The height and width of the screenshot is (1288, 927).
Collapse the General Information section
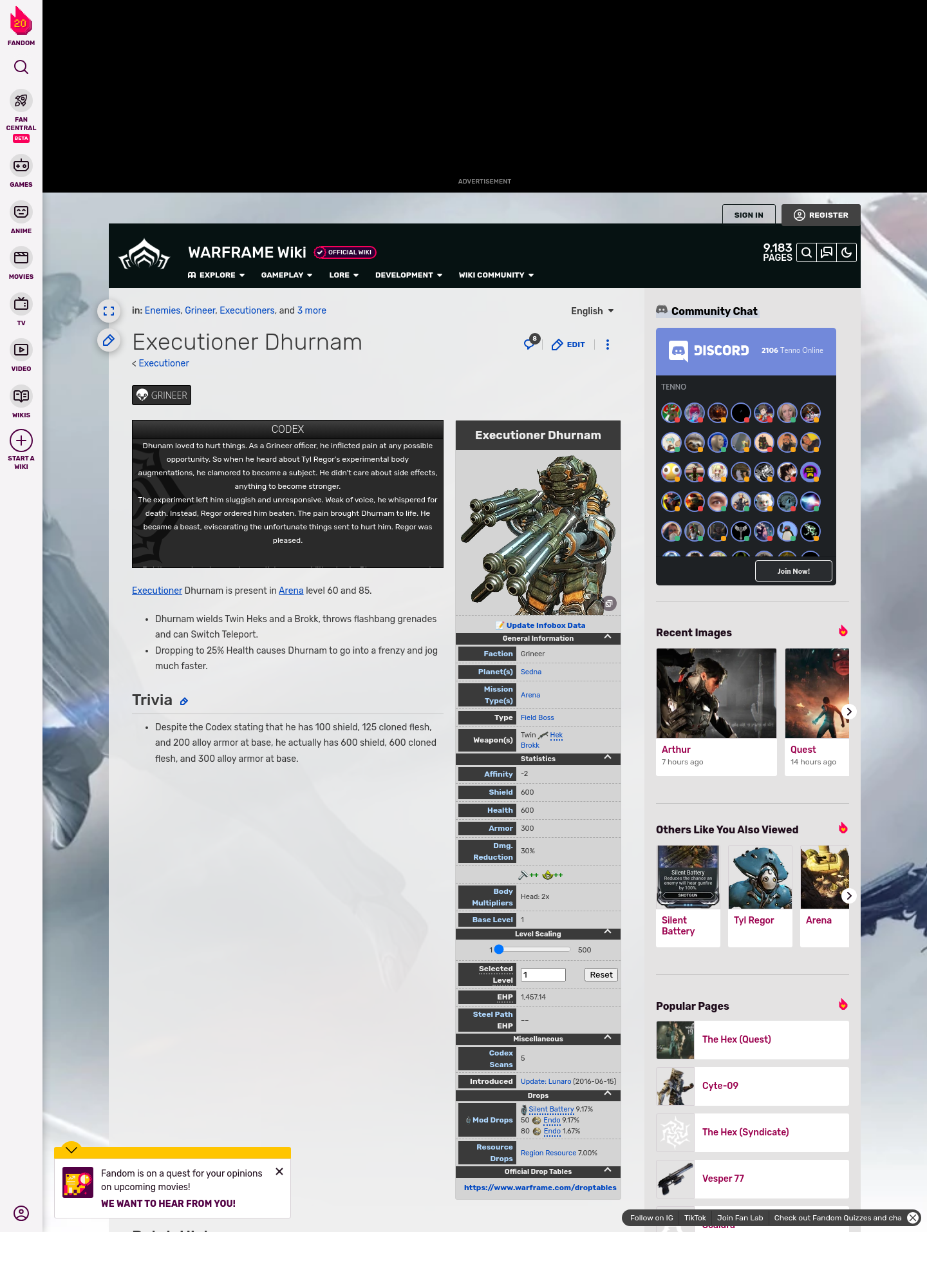click(x=607, y=638)
